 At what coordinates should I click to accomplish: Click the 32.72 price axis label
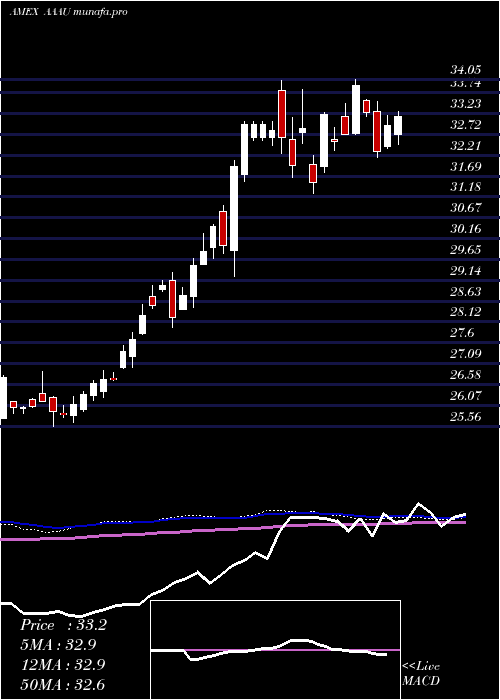click(465, 125)
